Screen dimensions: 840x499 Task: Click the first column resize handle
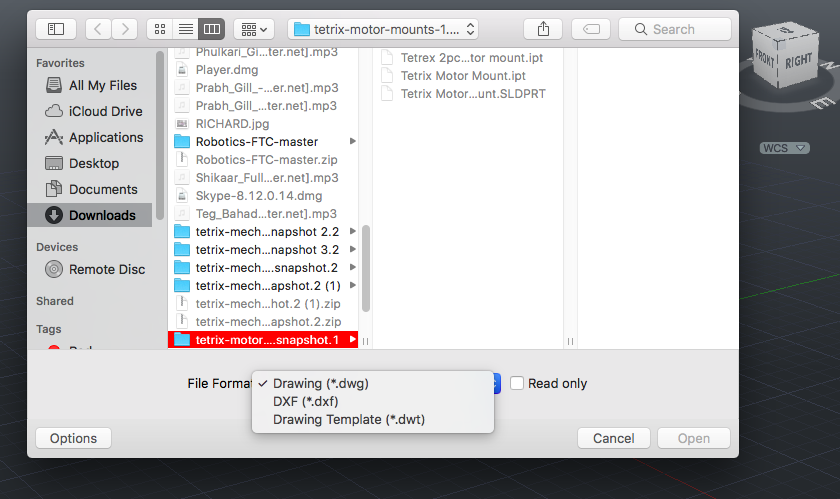pos(365,341)
